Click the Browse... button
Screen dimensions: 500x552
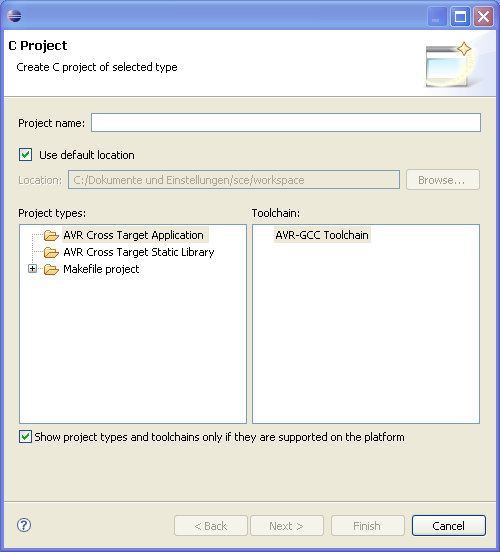[443, 180]
